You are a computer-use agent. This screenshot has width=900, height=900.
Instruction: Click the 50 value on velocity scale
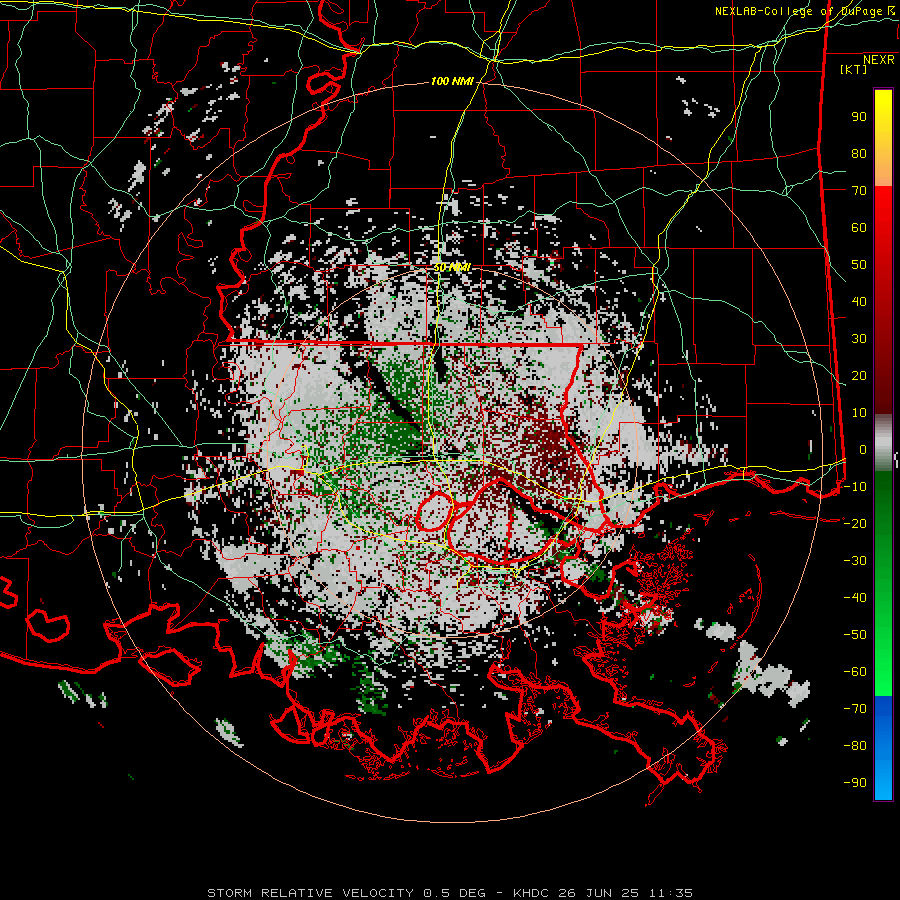pyautogui.click(x=859, y=265)
